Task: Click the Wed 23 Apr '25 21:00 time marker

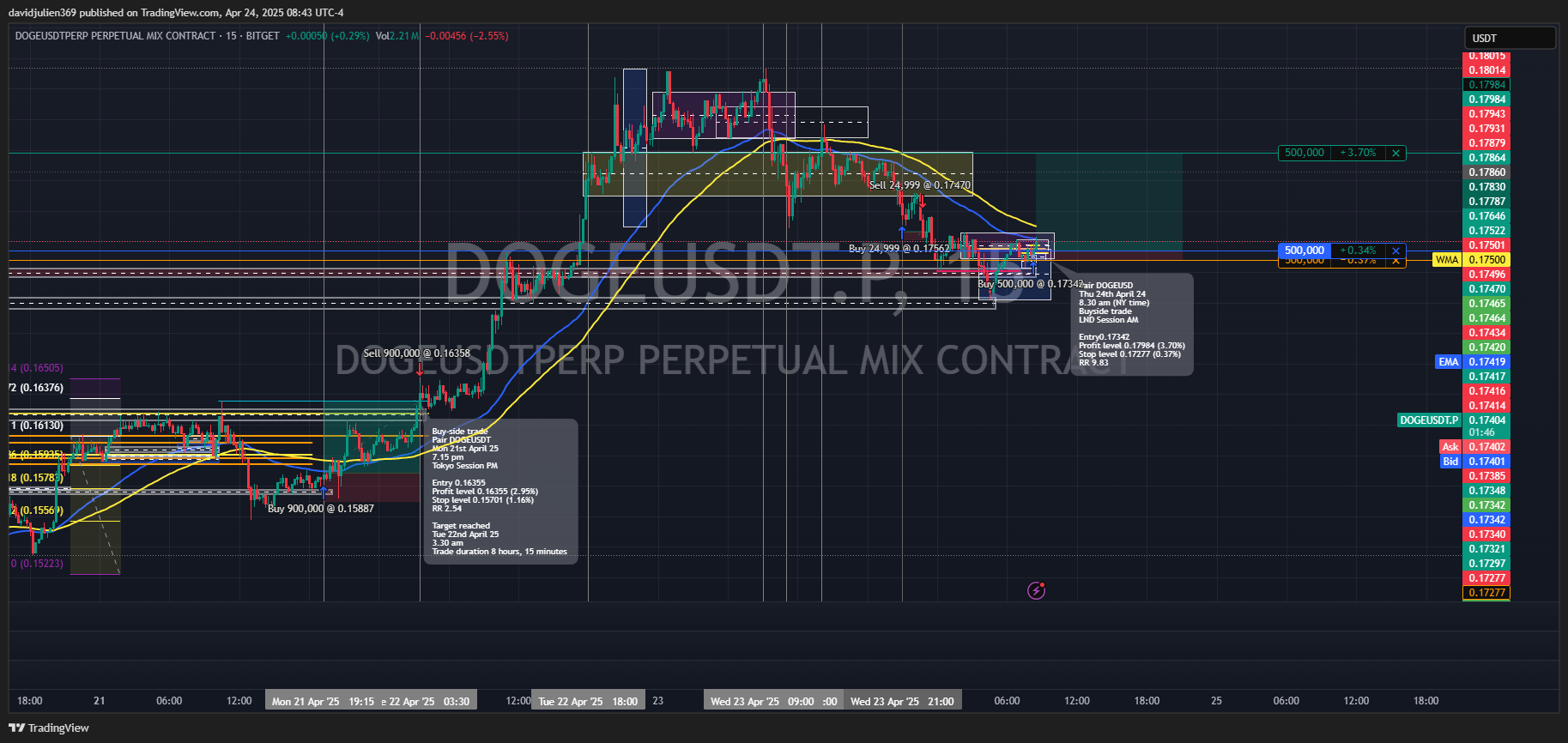Action: click(x=902, y=701)
